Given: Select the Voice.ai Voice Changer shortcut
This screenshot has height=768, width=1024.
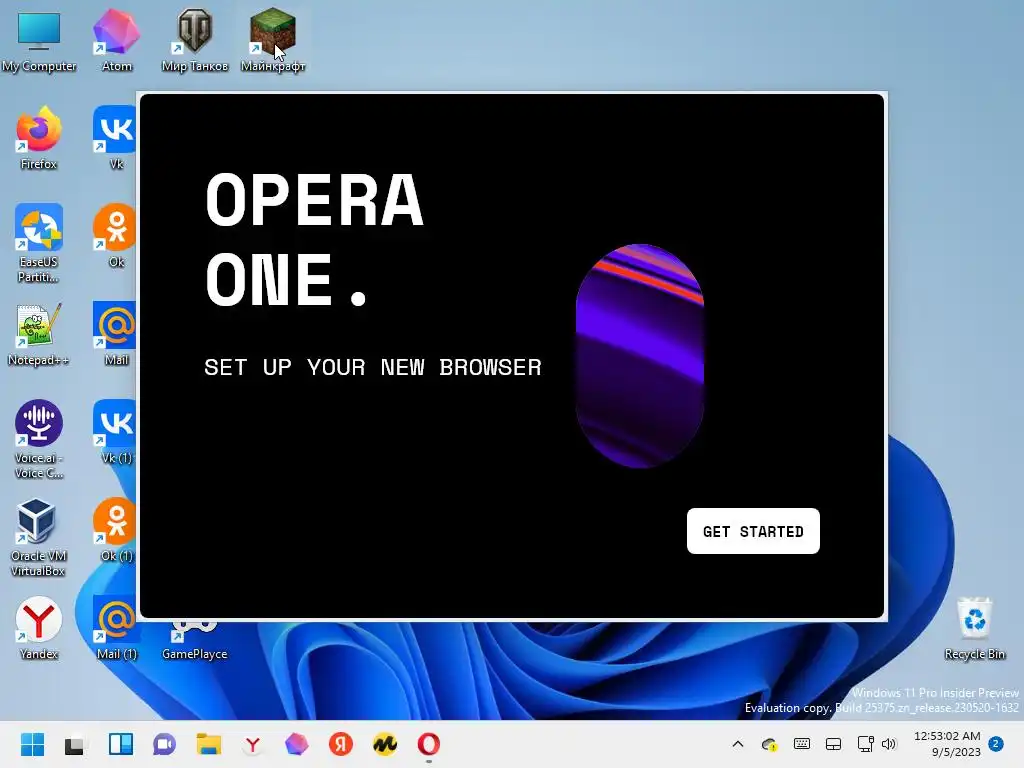Looking at the screenshot, I should point(39,440).
